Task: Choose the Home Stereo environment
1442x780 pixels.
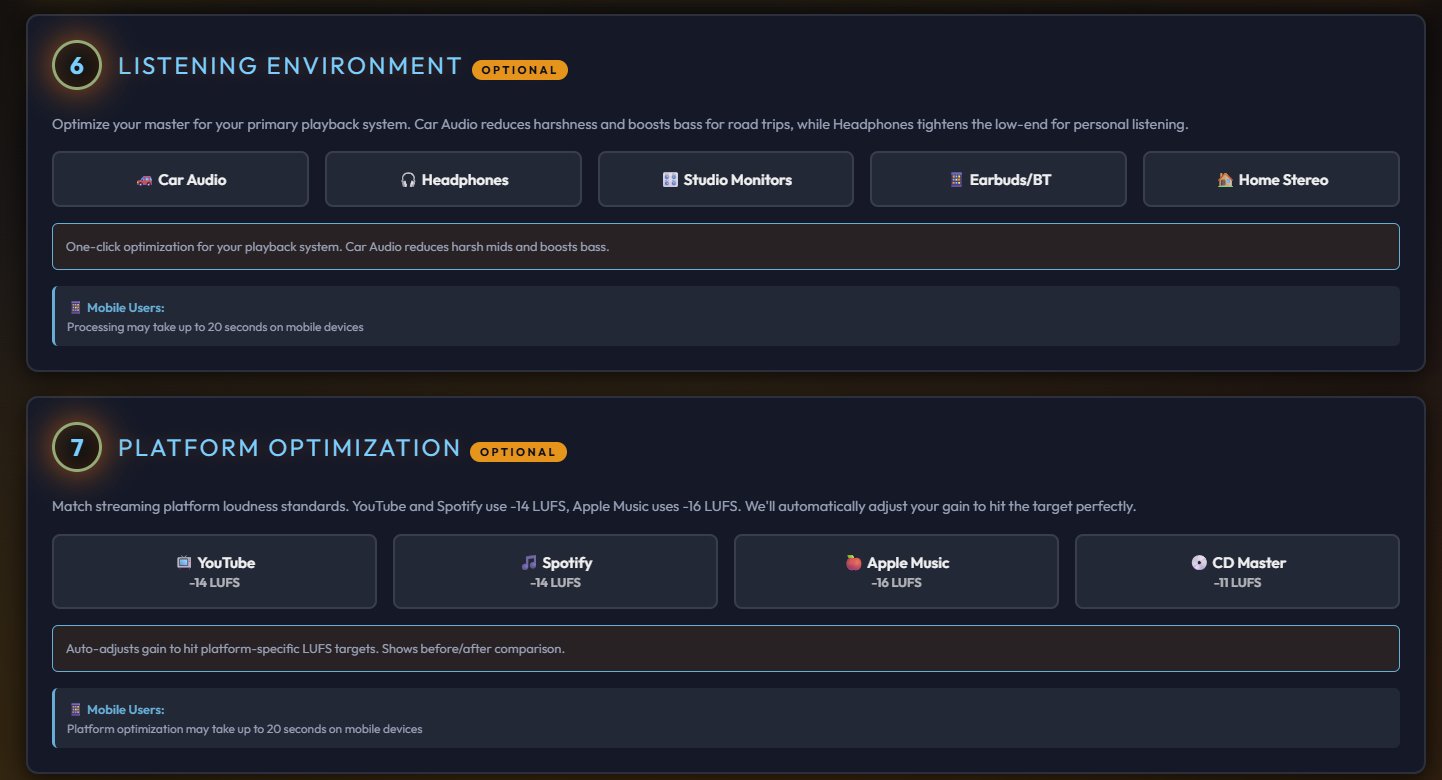Action: [1270, 180]
